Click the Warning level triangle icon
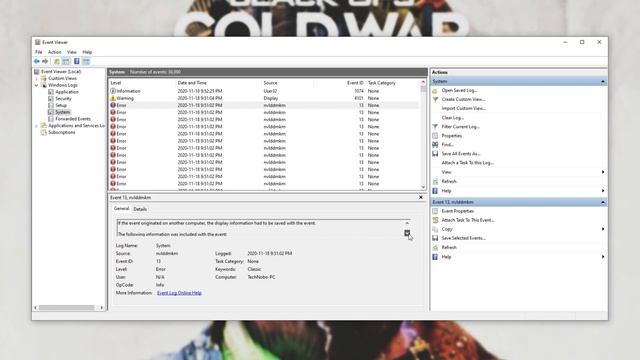Screen dimensions: 640x360 113,98
